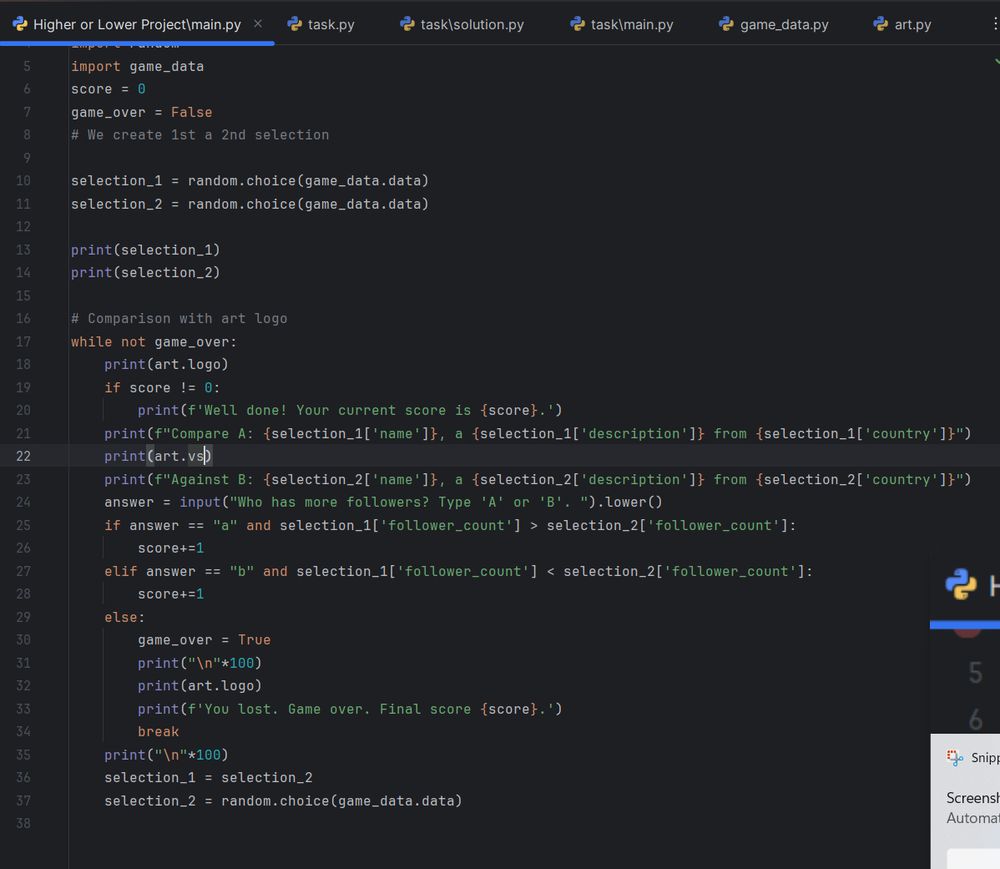The width and height of the screenshot is (1000, 869).
Task: Click the 'game_over = False' statement
Action: (141, 112)
